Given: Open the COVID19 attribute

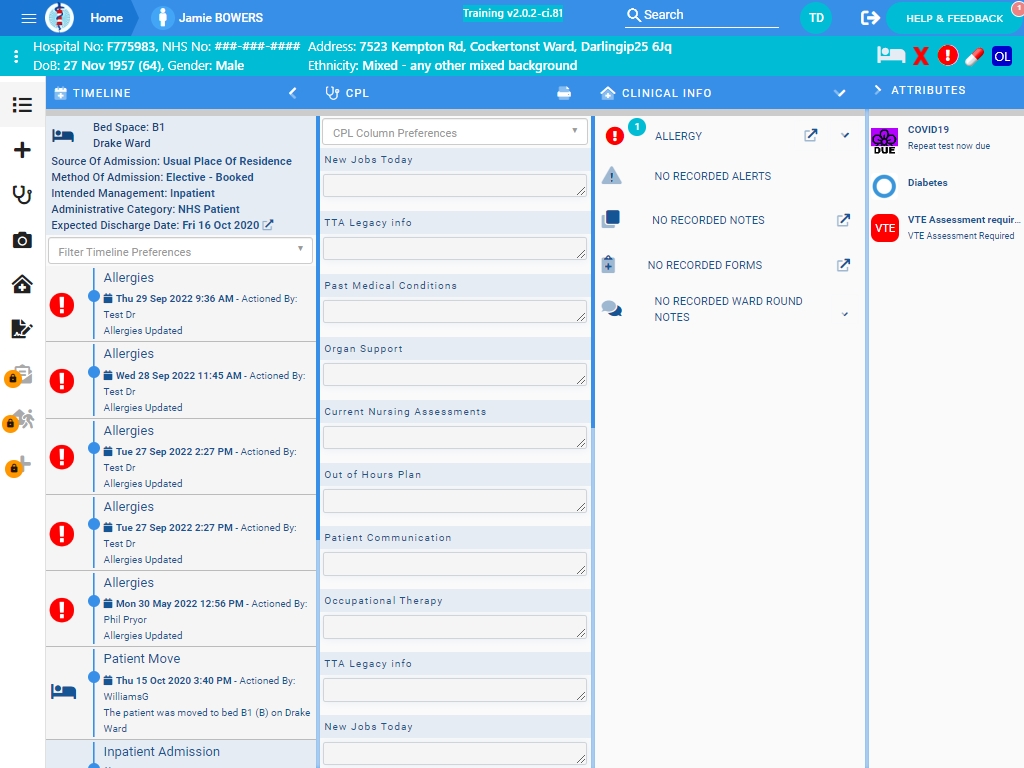Looking at the screenshot, I should tap(946, 138).
